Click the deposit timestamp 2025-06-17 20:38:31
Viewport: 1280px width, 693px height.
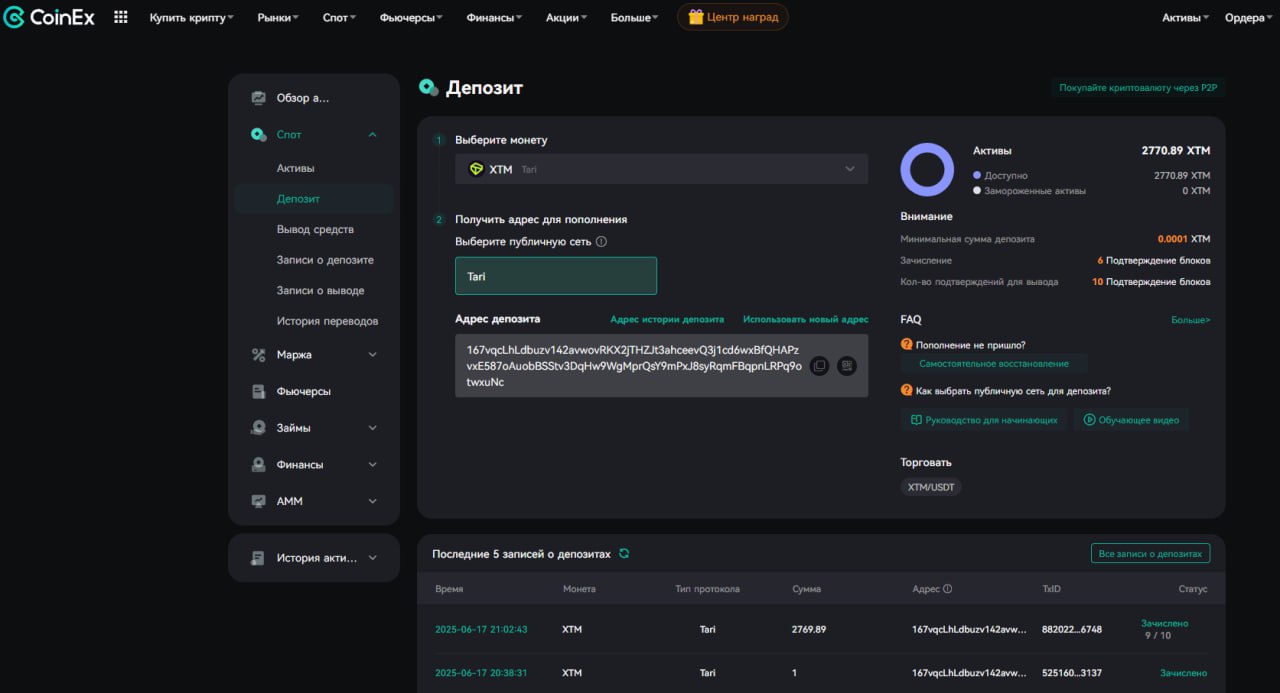click(481, 673)
